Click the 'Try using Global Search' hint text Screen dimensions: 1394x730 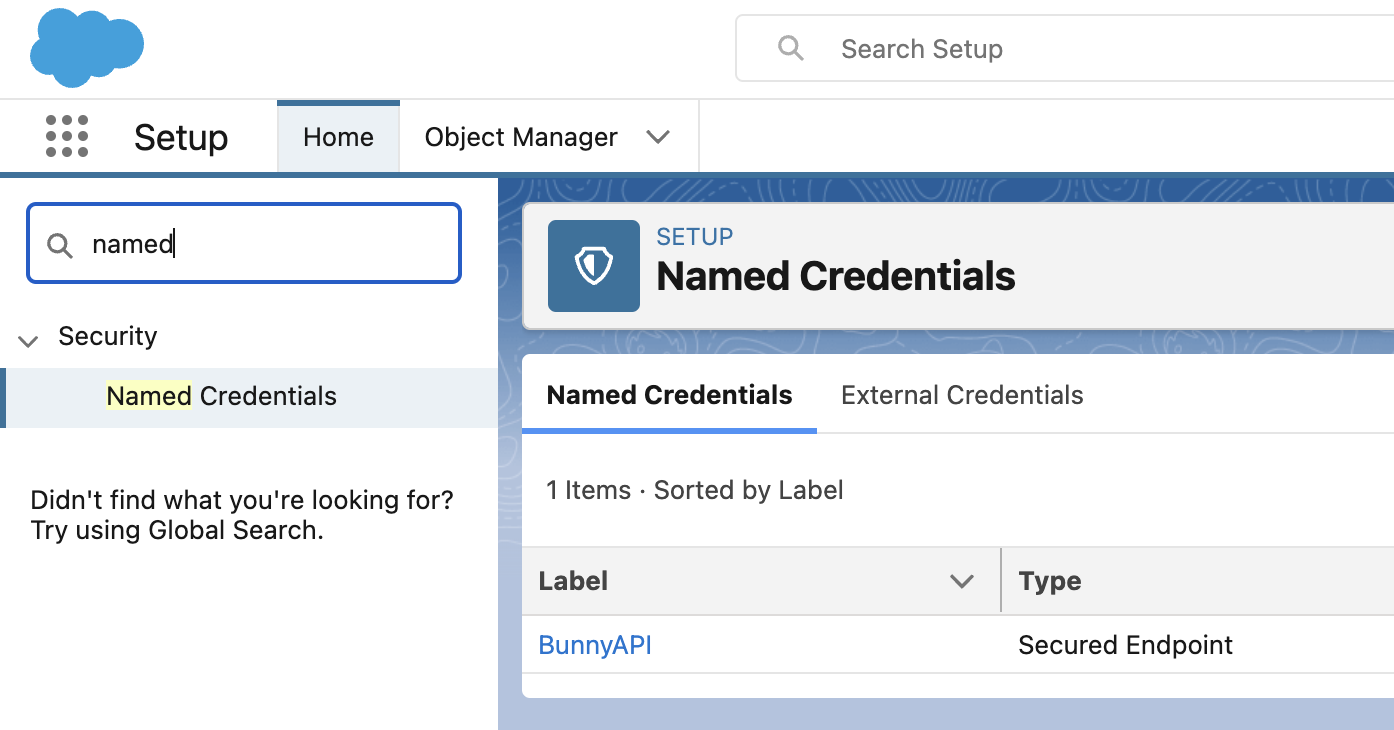(x=177, y=530)
